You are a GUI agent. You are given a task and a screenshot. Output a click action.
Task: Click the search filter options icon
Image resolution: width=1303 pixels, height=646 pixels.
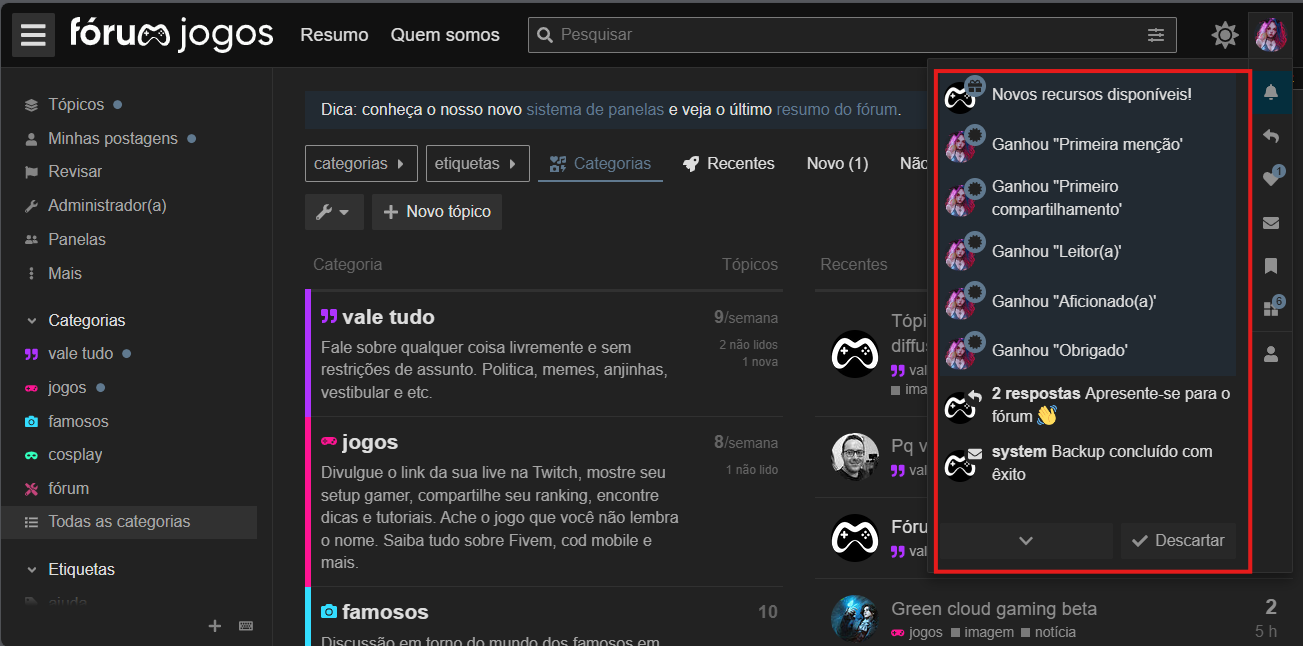pos(1156,35)
